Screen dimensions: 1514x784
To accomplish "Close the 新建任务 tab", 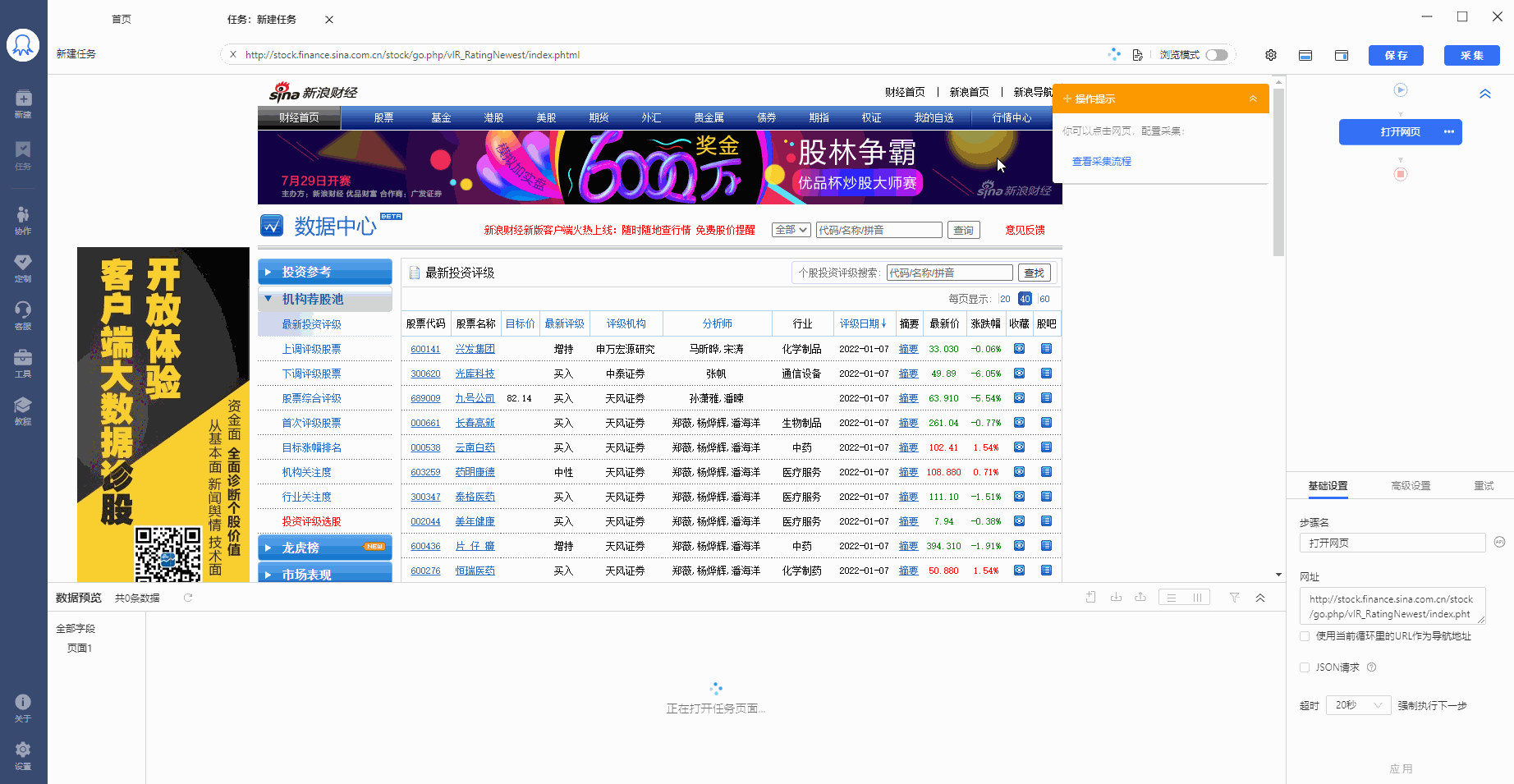I will click(329, 19).
